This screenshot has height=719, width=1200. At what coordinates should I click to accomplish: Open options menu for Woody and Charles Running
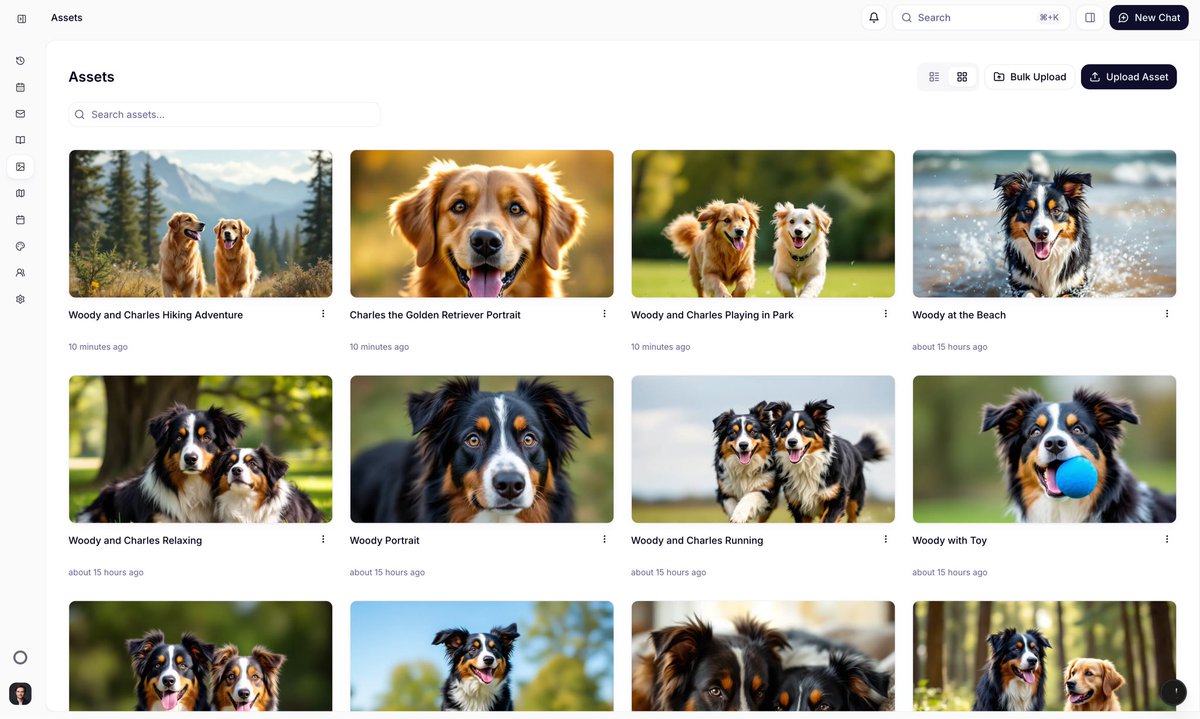(x=886, y=539)
